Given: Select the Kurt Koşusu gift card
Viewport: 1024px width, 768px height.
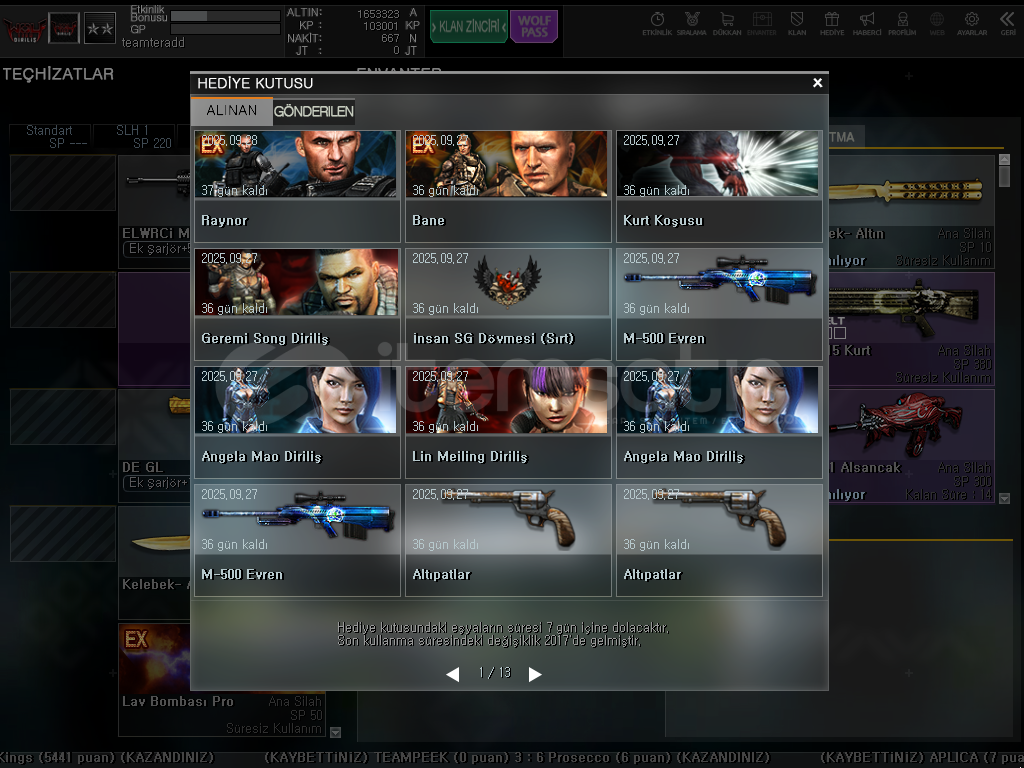Looking at the screenshot, I should (719, 186).
